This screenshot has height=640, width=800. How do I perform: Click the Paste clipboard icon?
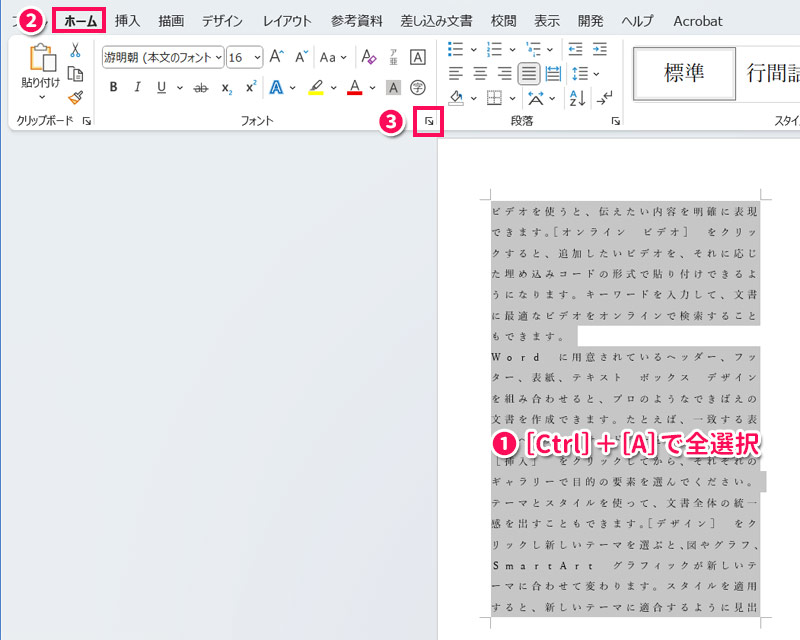point(42,57)
